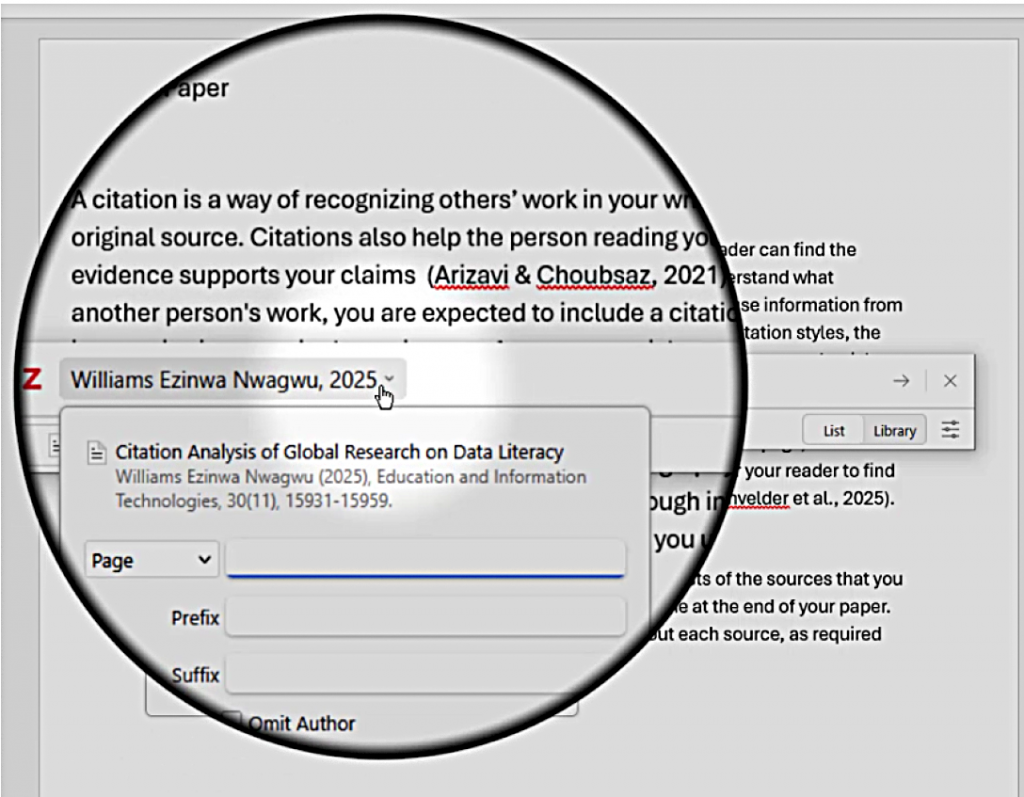1024x797 pixels.
Task: Click the red Zotero Z icon
Action: (x=33, y=380)
